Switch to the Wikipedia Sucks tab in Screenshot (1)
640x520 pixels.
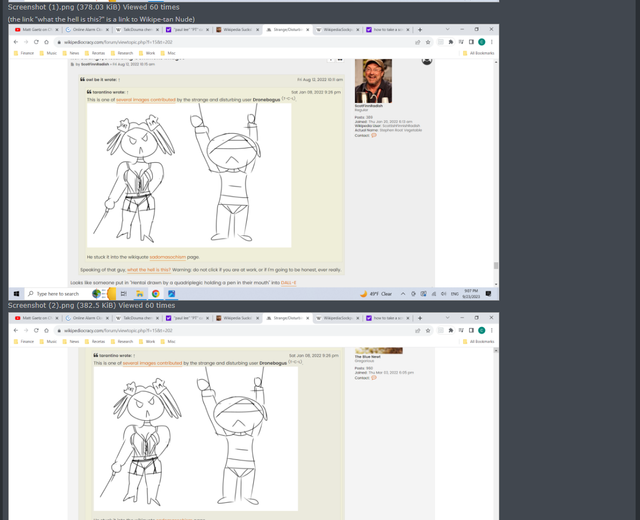(238, 30)
